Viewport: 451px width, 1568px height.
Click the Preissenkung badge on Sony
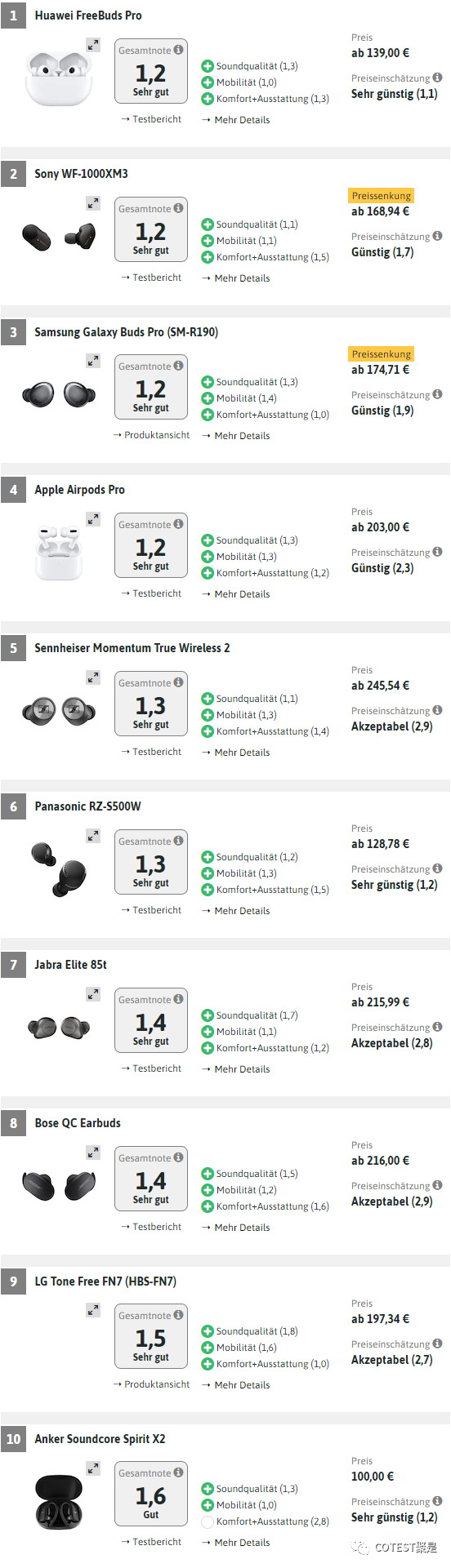click(382, 196)
